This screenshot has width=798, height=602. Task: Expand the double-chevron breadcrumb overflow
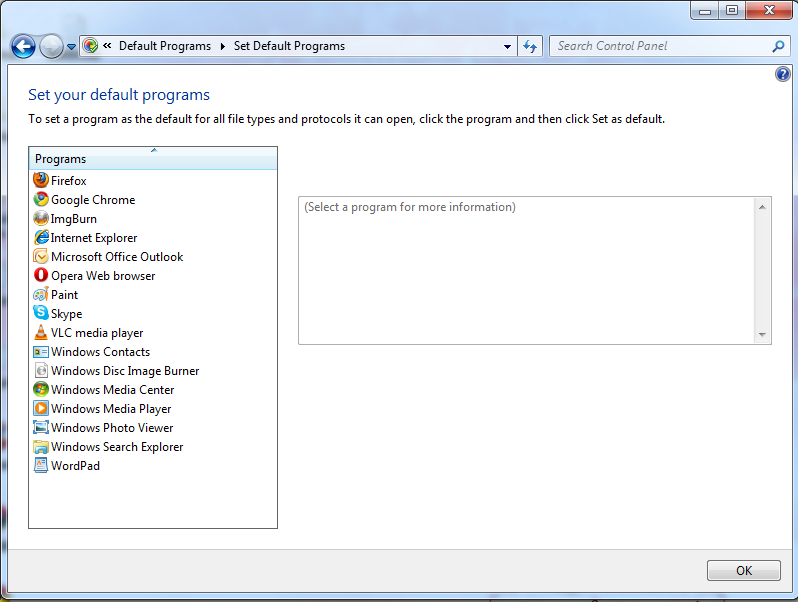[x=107, y=46]
